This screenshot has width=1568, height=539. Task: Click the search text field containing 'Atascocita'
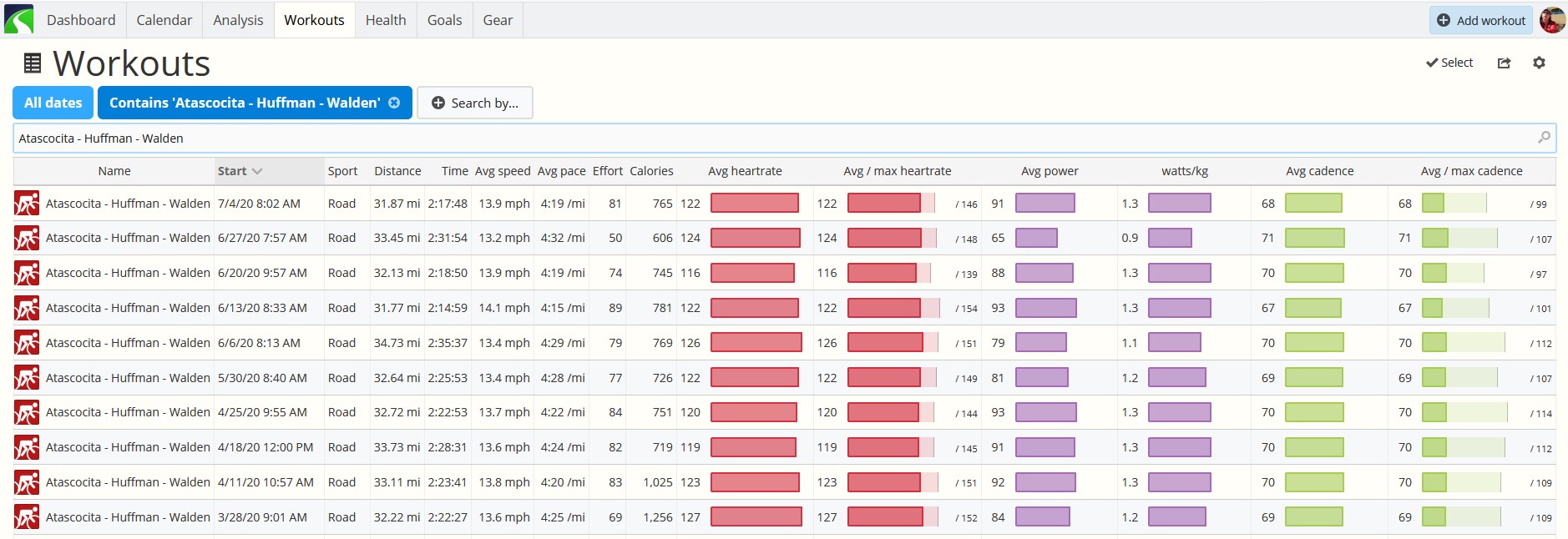pyautogui.click(x=784, y=138)
